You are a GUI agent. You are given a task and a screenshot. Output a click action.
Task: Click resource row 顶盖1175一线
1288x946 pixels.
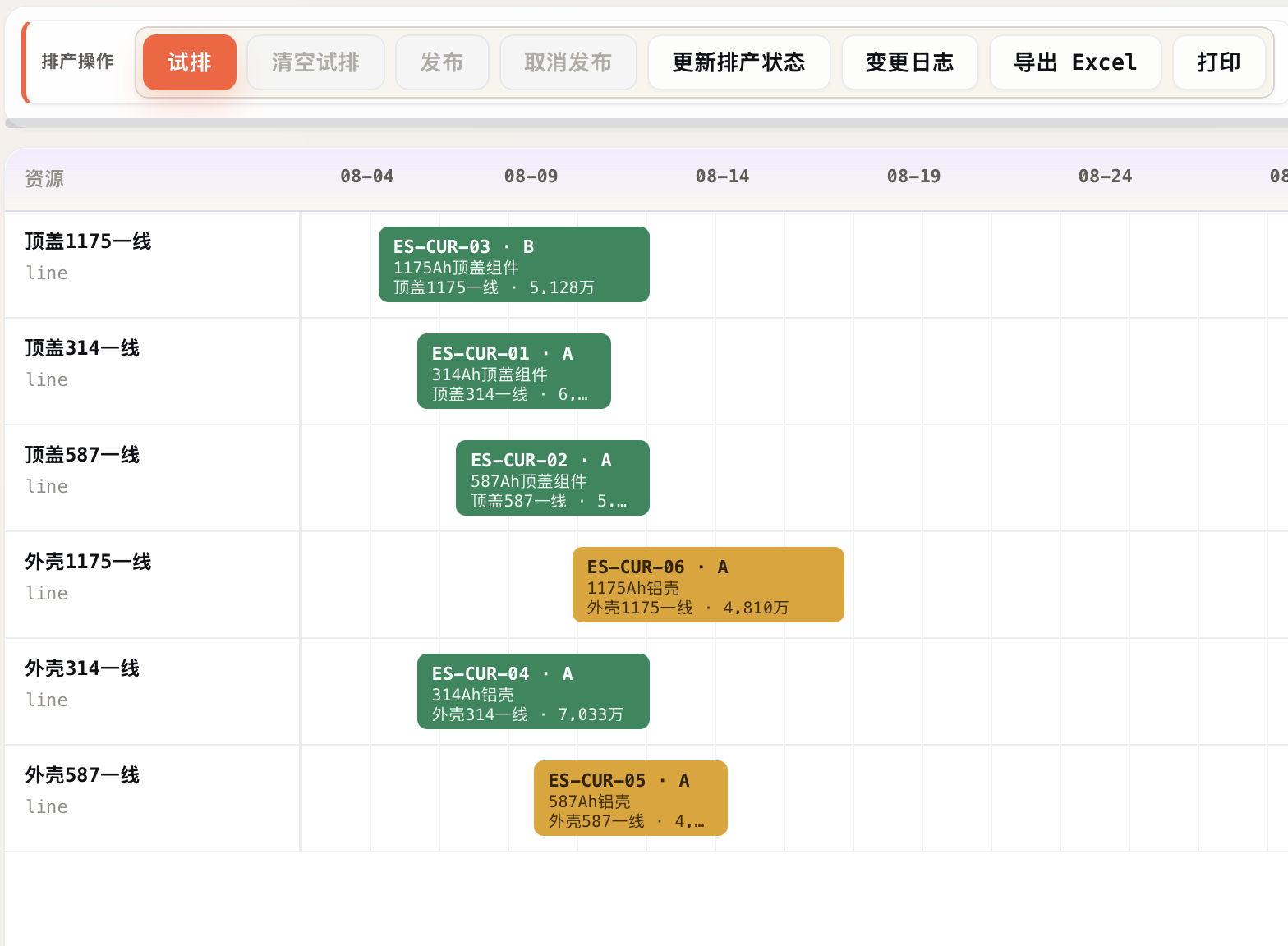[153, 264]
